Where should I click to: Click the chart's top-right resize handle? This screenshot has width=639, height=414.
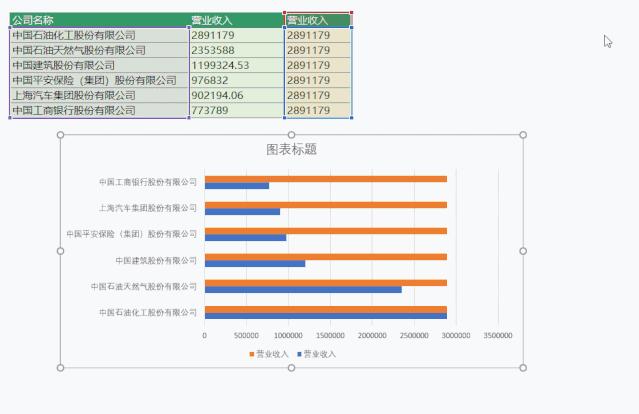[x=523, y=135]
